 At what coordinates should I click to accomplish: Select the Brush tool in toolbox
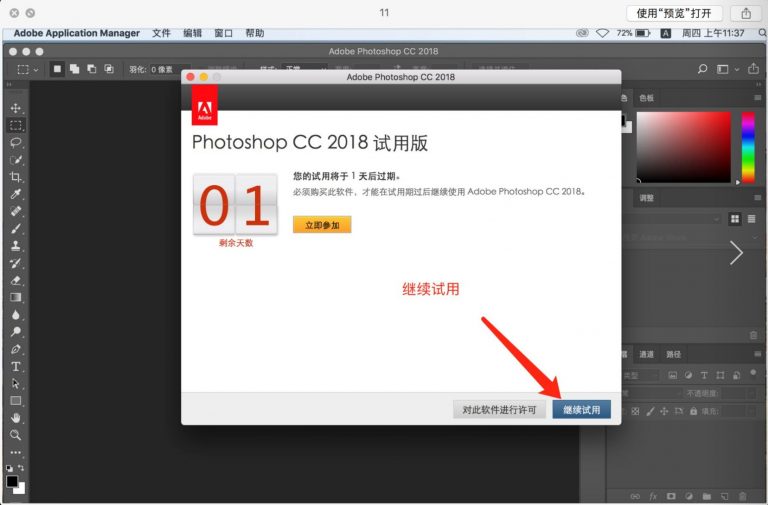(x=16, y=228)
